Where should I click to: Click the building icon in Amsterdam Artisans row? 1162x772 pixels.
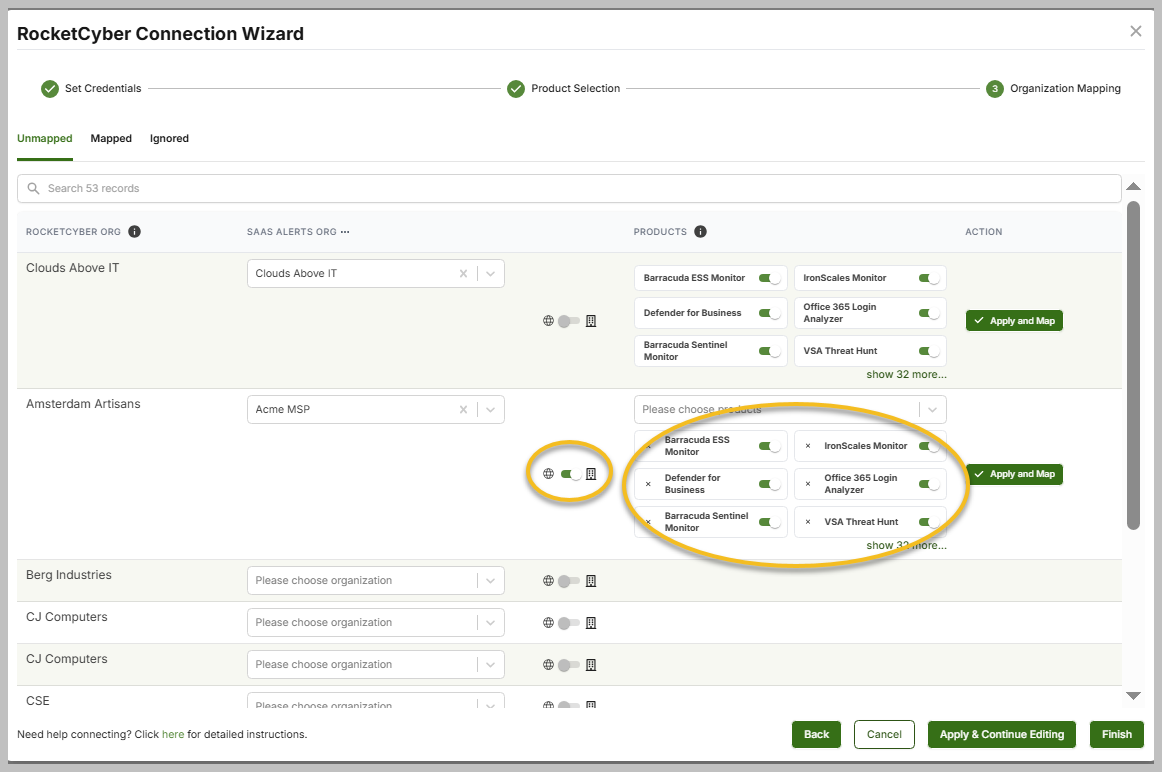[x=591, y=473]
